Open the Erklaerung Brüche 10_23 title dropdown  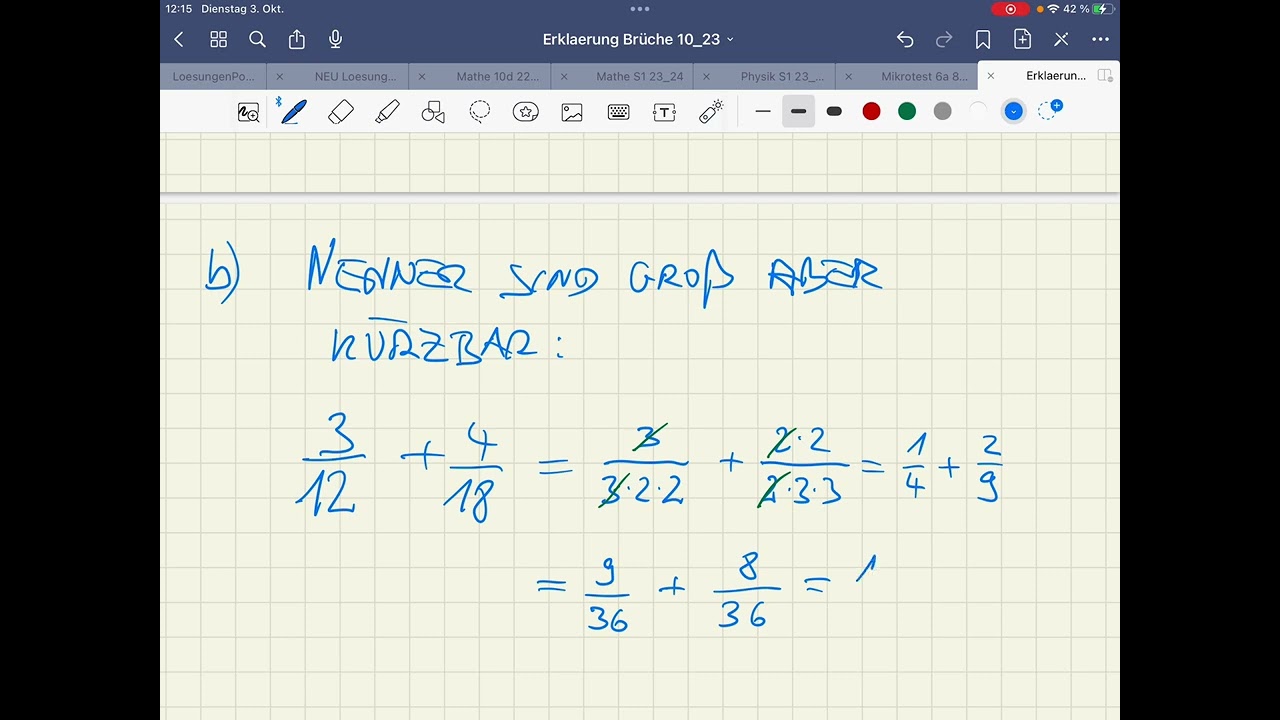pyautogui.click(x=638, y=39)
